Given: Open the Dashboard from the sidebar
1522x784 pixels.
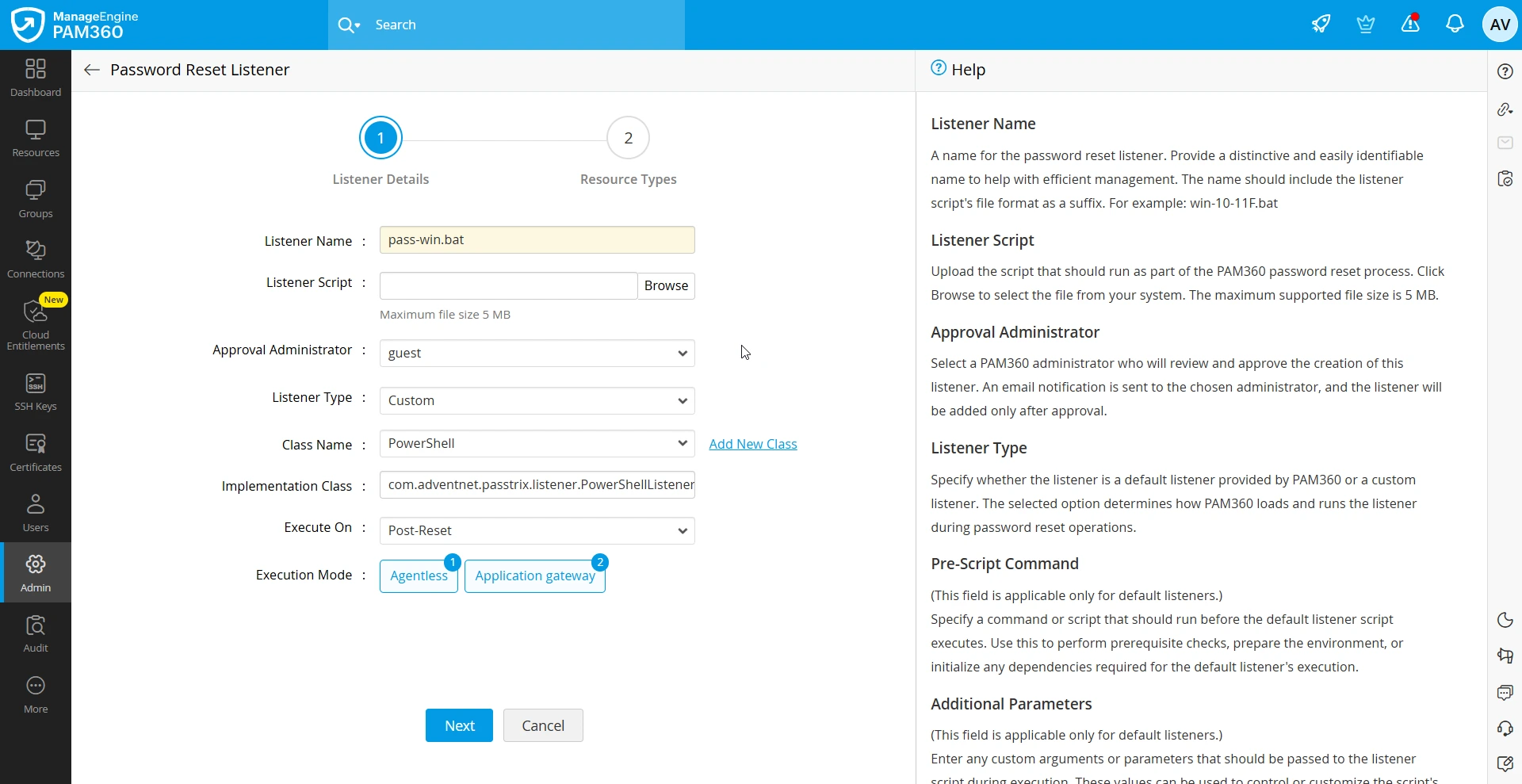Looking at the screenshot, I should [x=36, y=78].
